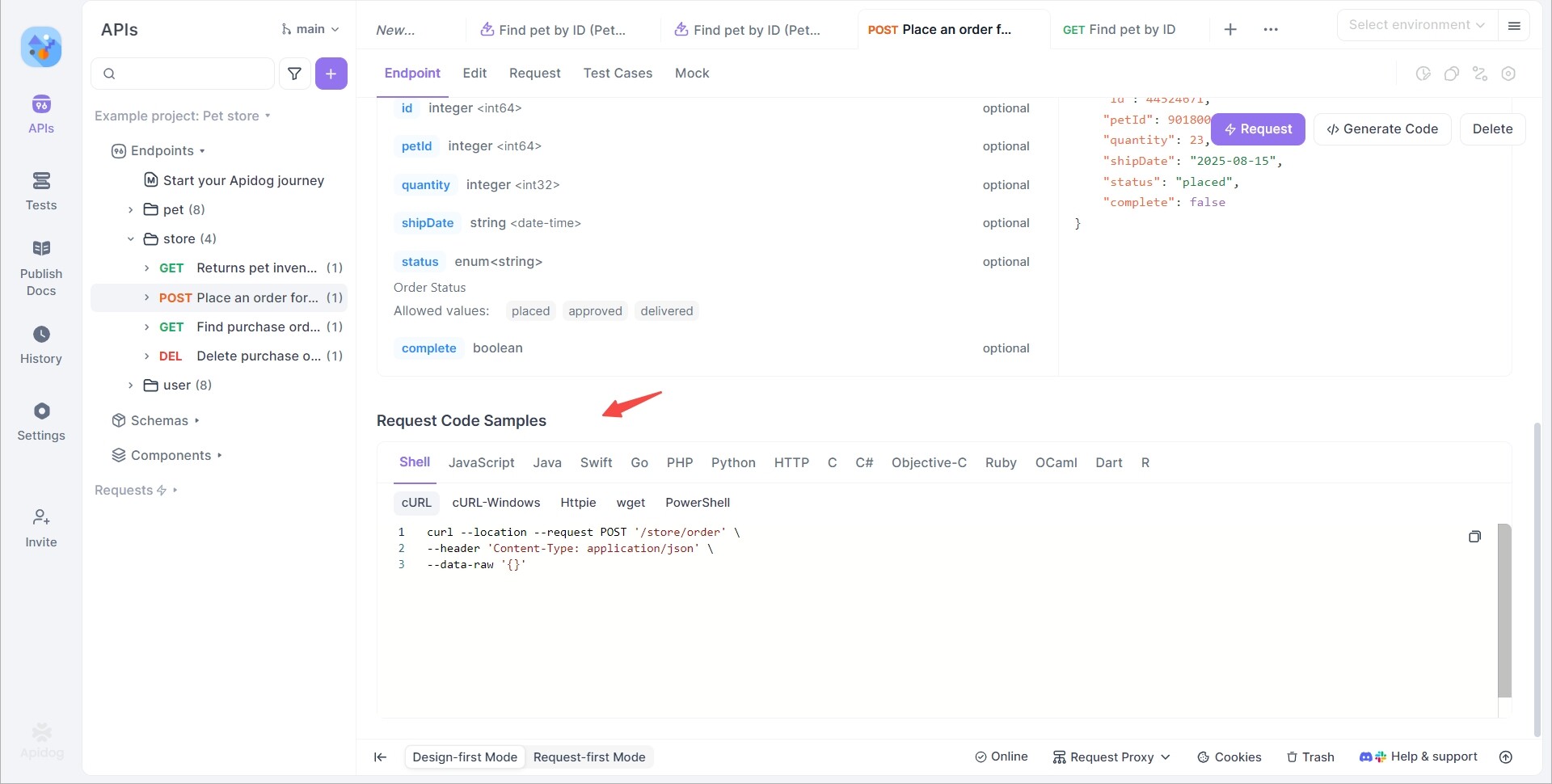This screenshot has width=1552, height=784.
Task: Collapse the store folder
Action: coord(131,239)
